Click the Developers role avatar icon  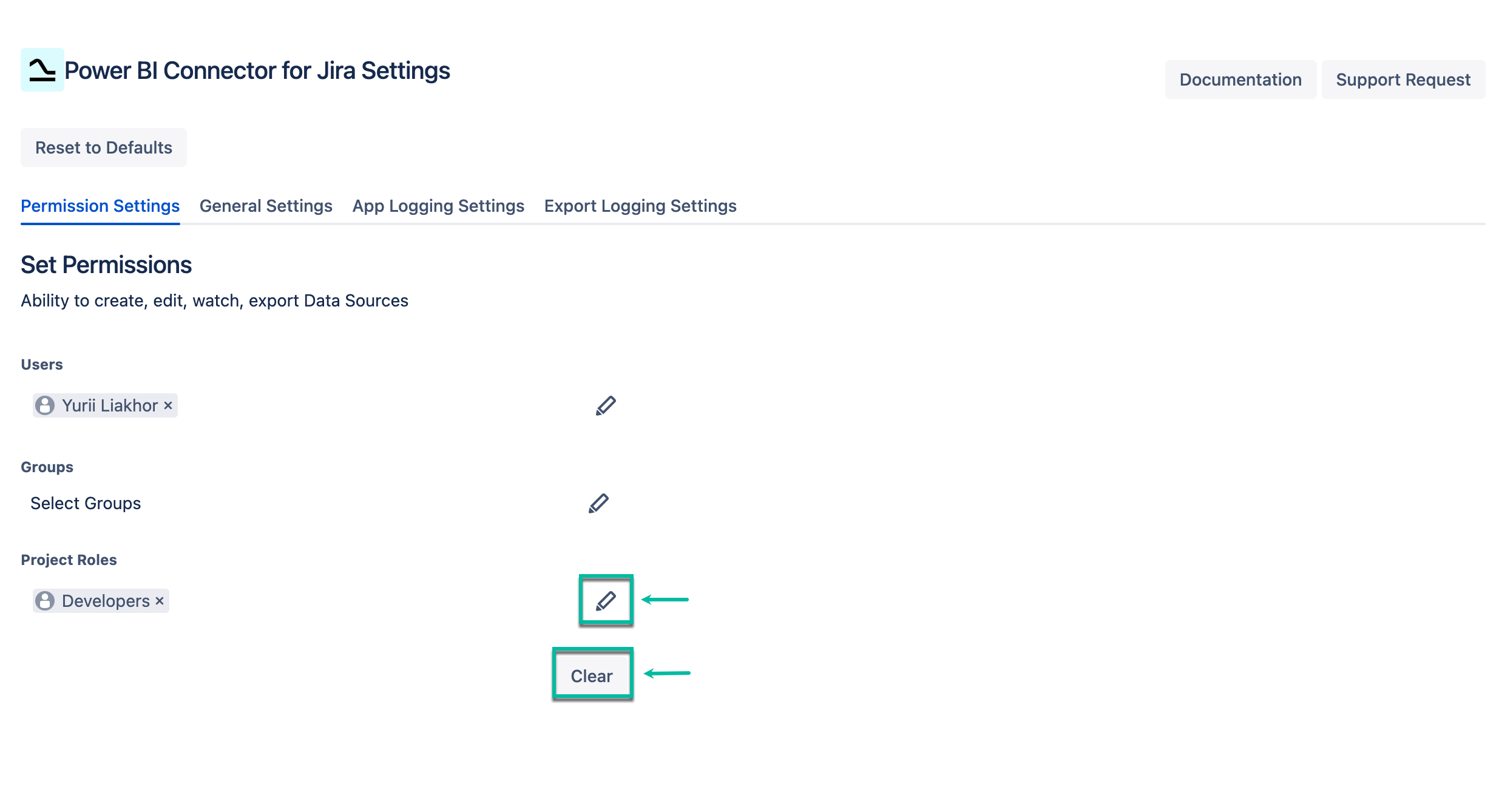click(x=45, y=601)
